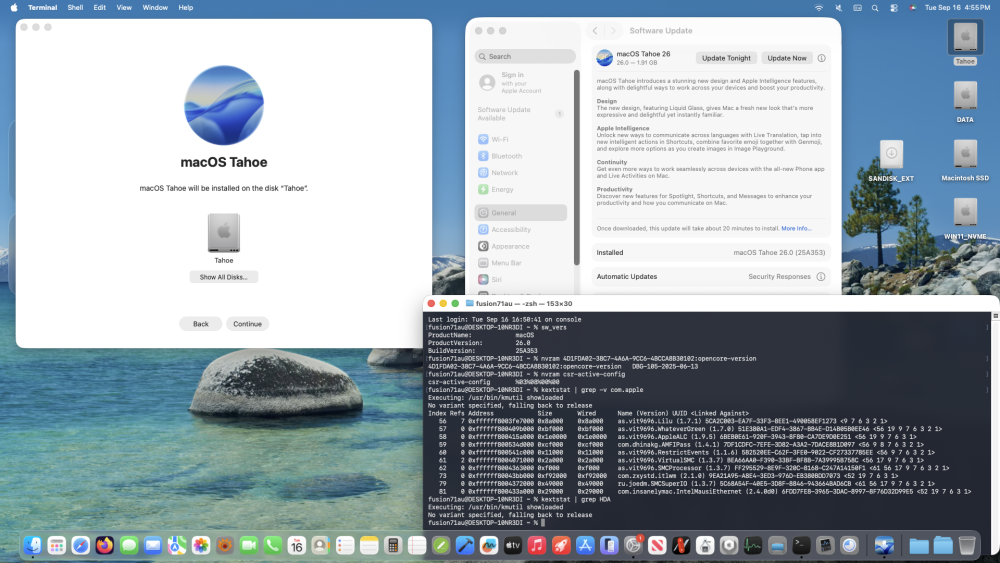
Task: Open Apple TV from the Dock
Action: [513, 545]
